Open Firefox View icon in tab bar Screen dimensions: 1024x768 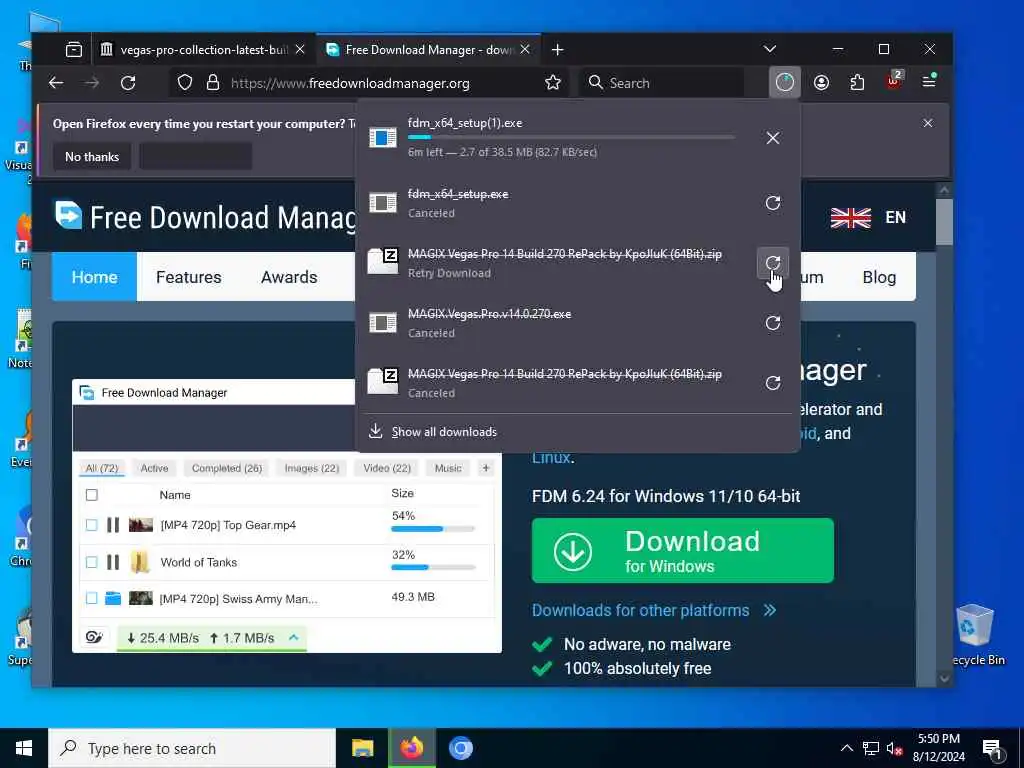click(74, 50)
